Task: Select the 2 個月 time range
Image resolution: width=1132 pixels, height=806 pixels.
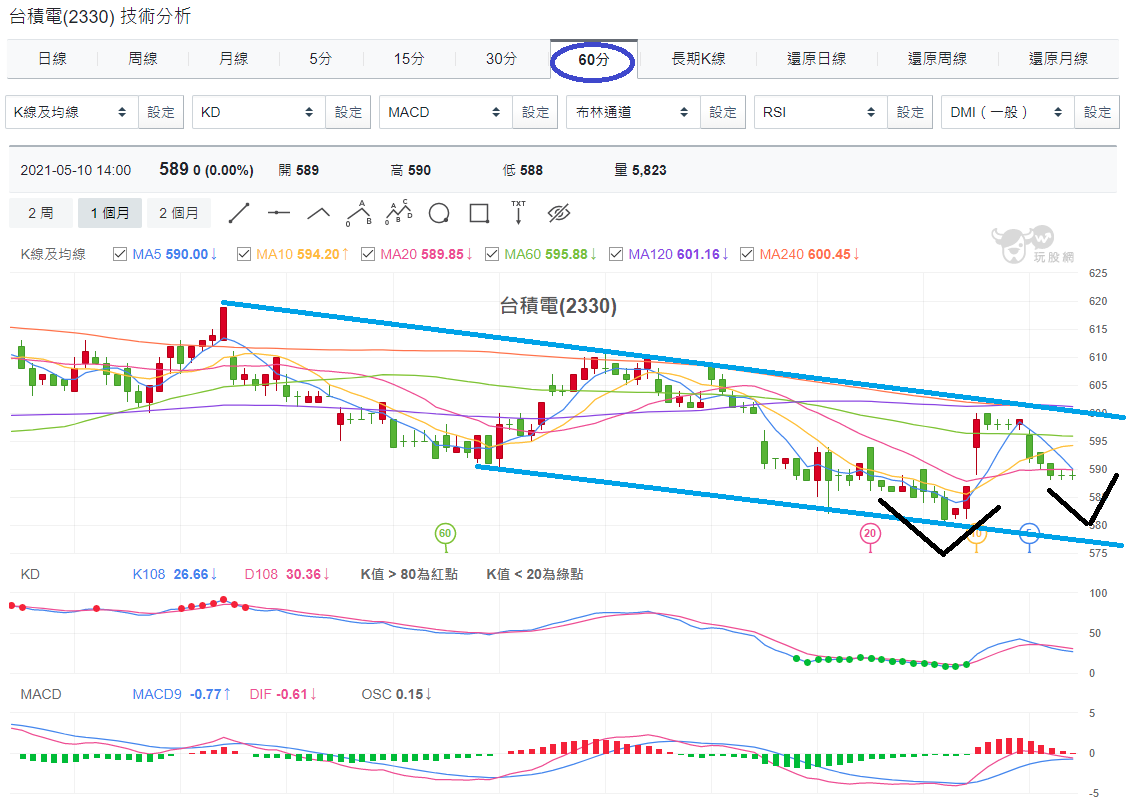Action: point(178,213)
